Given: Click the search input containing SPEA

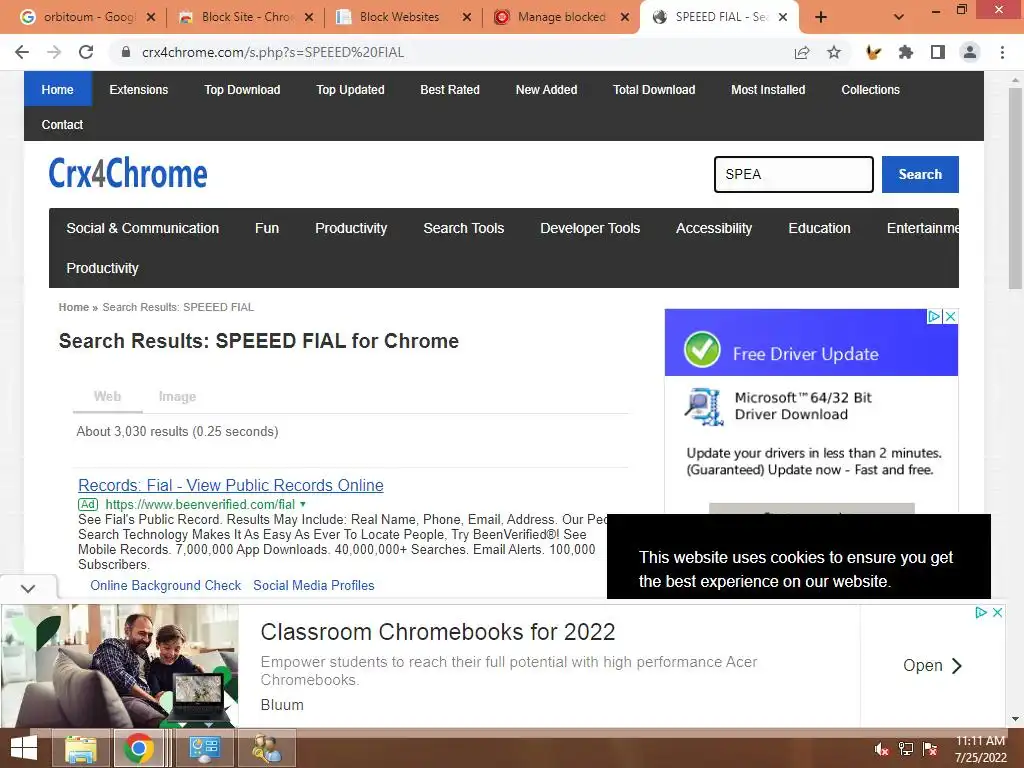Looking at the screenshot, I should coord(793,174).
